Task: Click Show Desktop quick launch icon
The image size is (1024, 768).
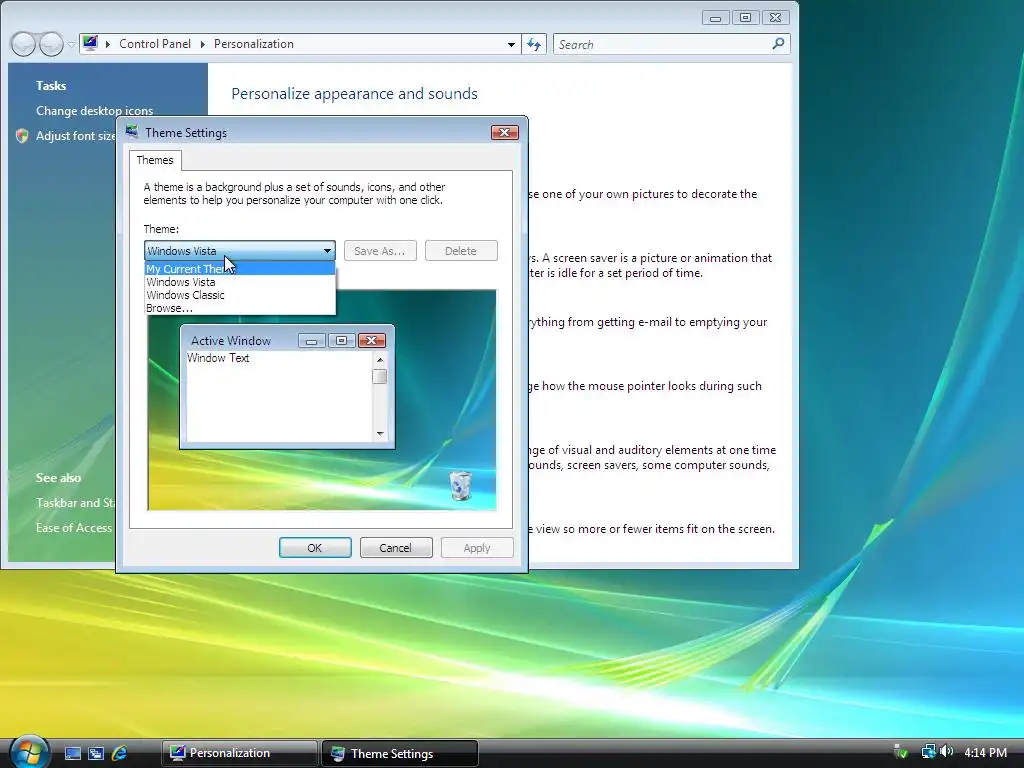Action: [x=72, y=753]
